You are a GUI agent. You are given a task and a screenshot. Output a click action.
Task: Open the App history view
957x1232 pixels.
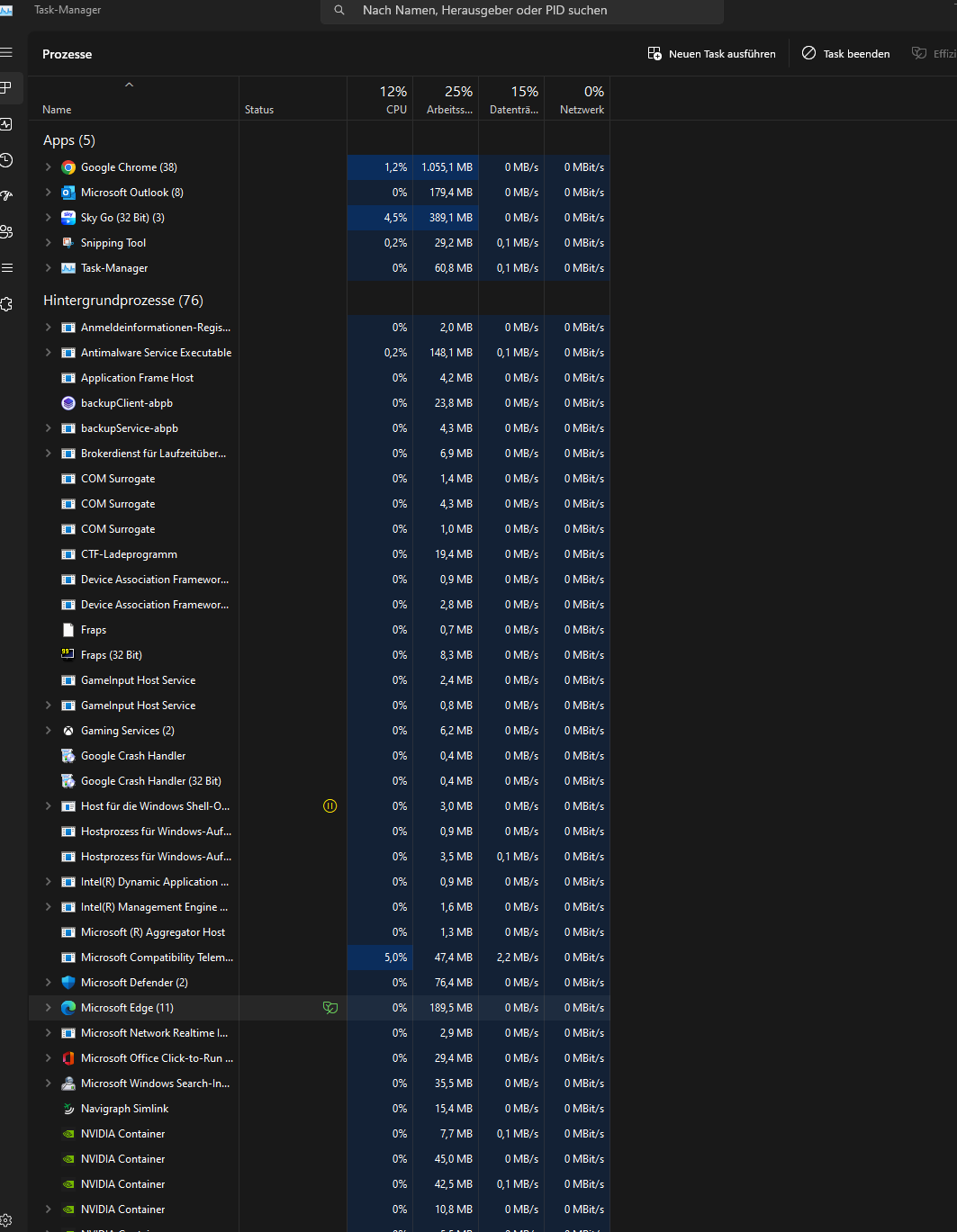click(7, 159)
